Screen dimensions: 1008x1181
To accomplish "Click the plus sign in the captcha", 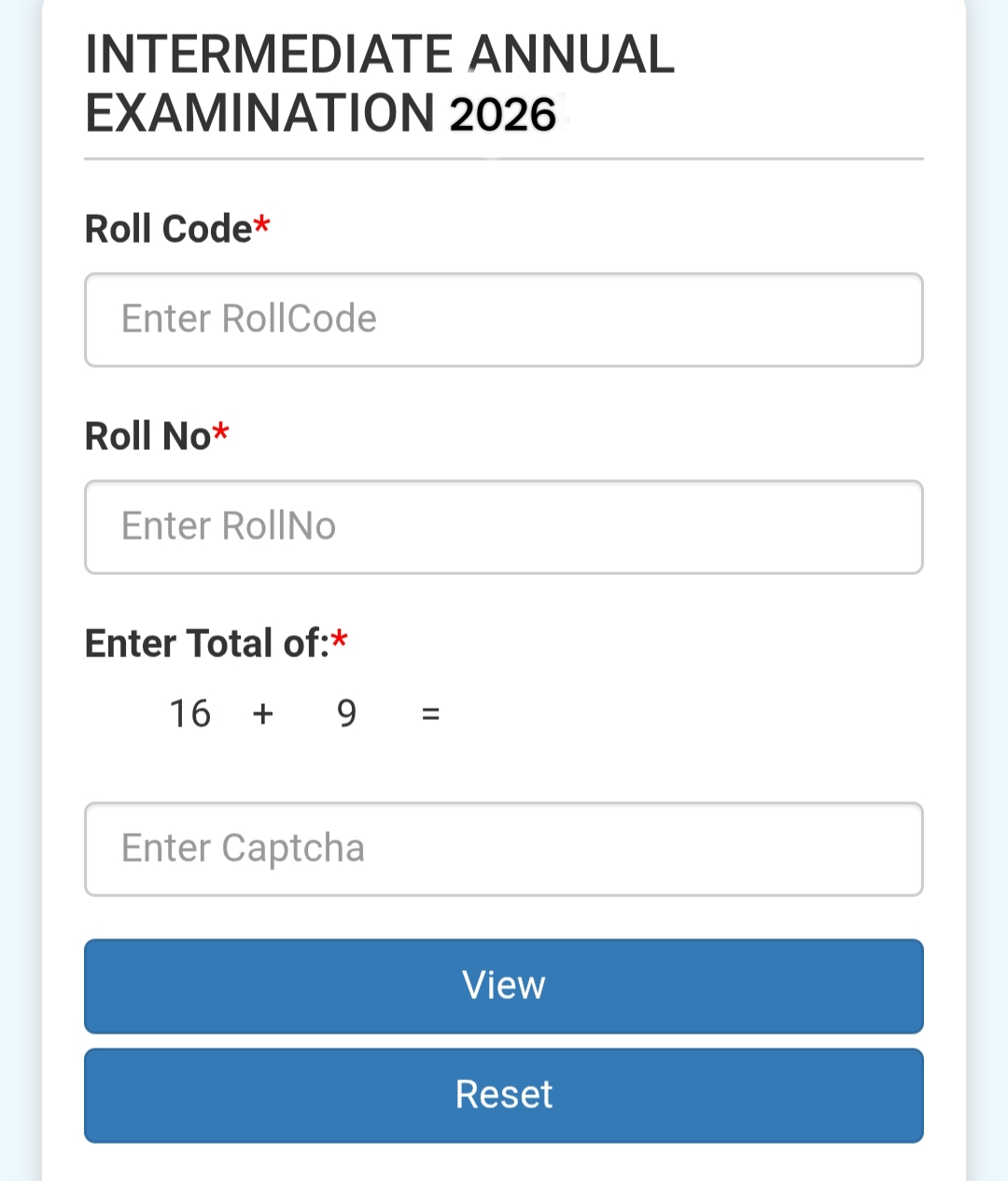I will click(x=263, y=714).
